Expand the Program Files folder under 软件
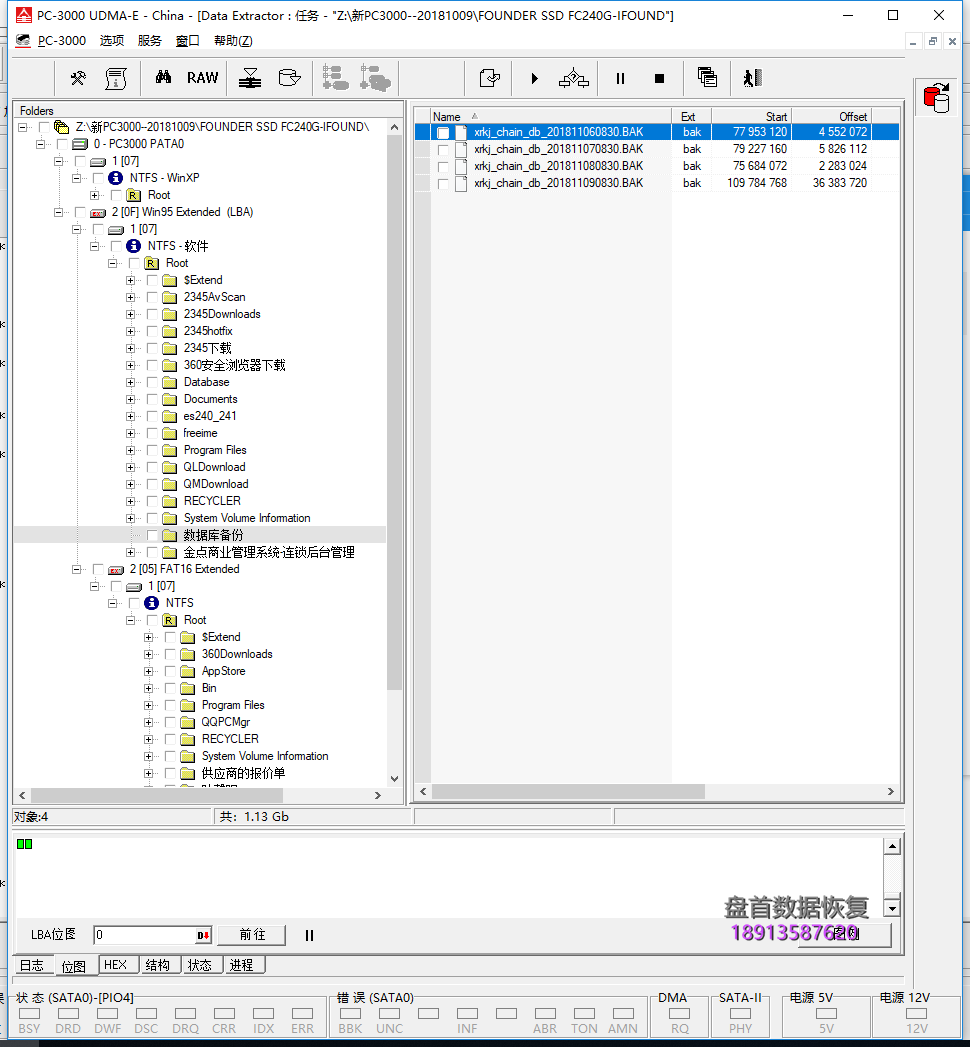 pos(130,450)
